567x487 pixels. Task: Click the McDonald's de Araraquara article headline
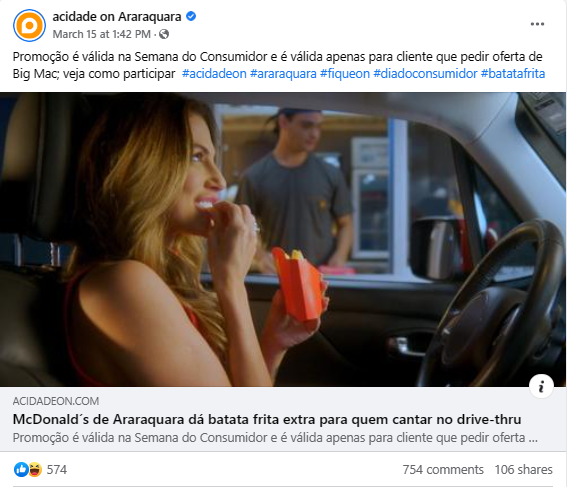point(267,419)
